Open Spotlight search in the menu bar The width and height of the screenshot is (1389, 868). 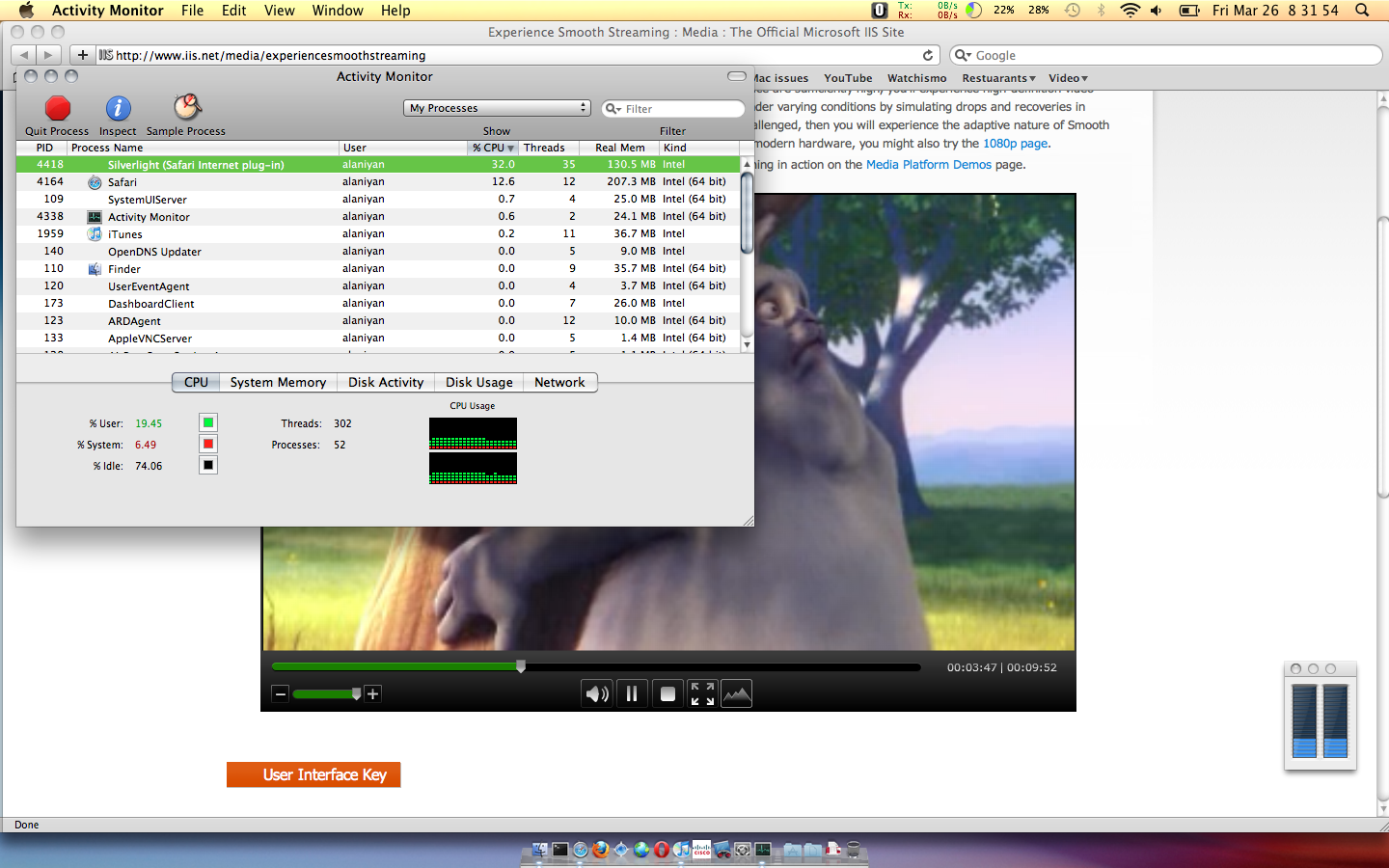tap(1362, 11)
